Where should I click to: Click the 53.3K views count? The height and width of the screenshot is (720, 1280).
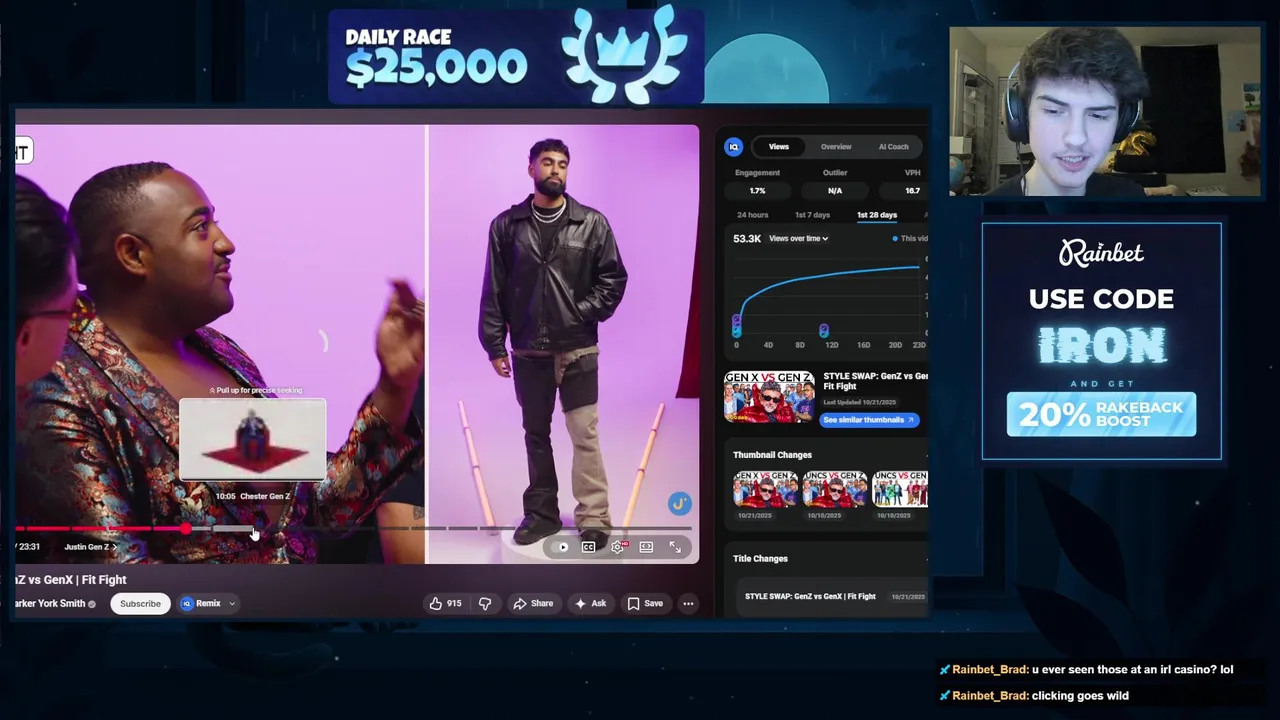tap(747, 238)
